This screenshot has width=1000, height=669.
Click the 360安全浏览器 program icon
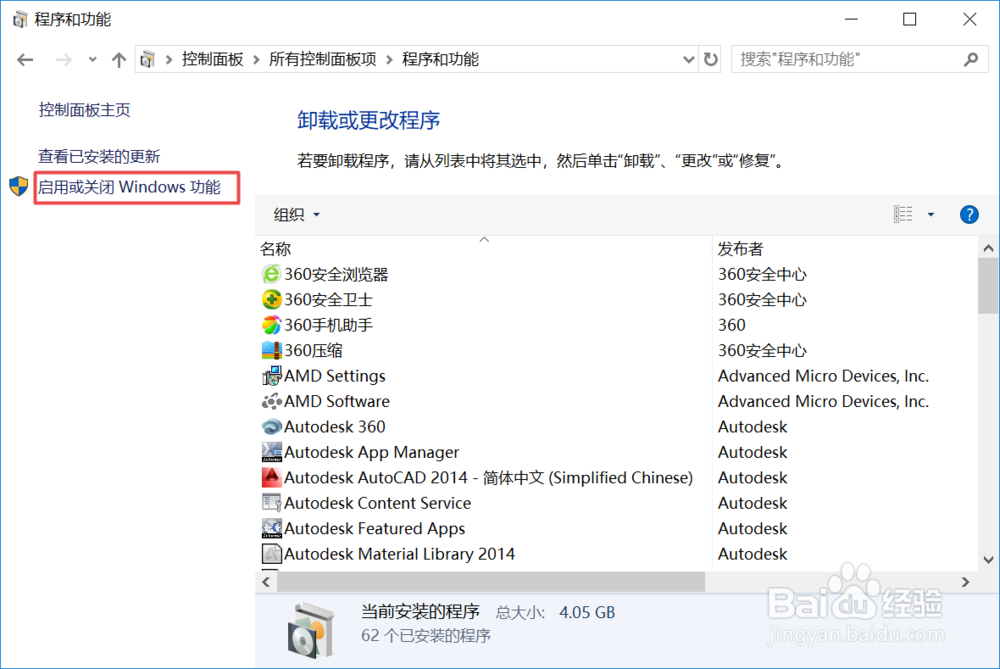271,274
